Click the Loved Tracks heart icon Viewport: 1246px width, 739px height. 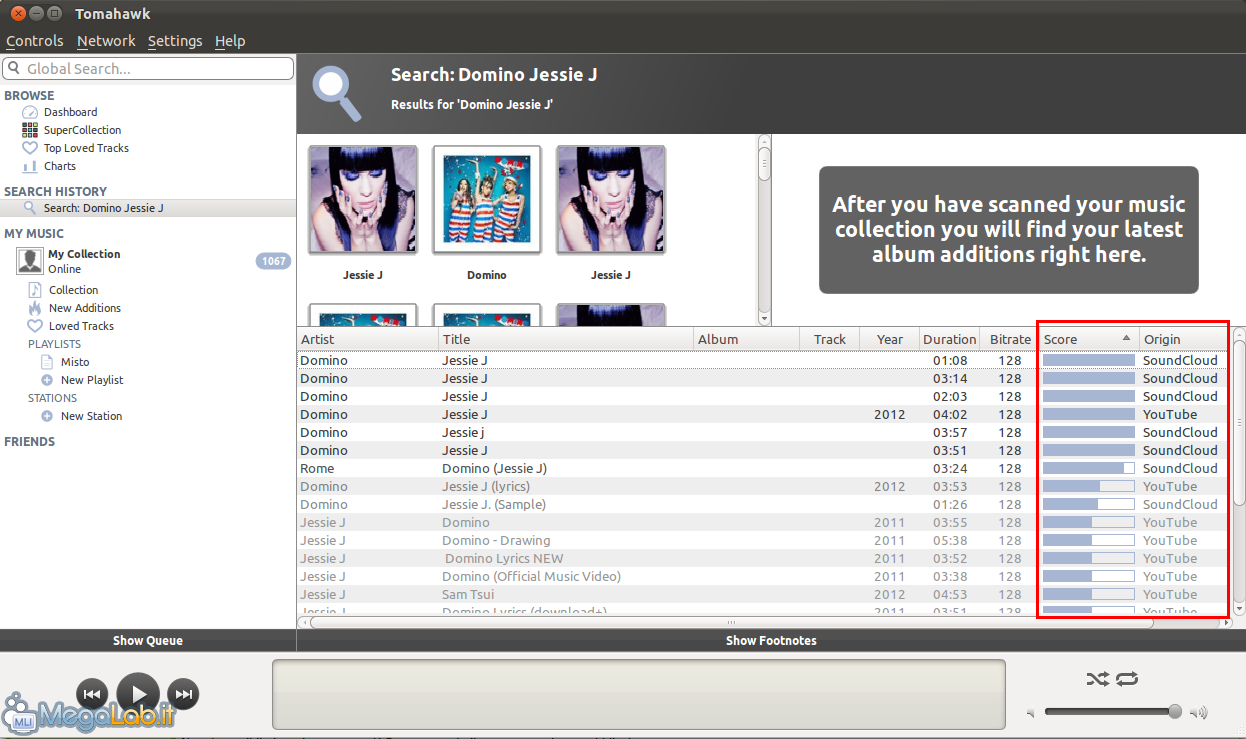point(35,326)
